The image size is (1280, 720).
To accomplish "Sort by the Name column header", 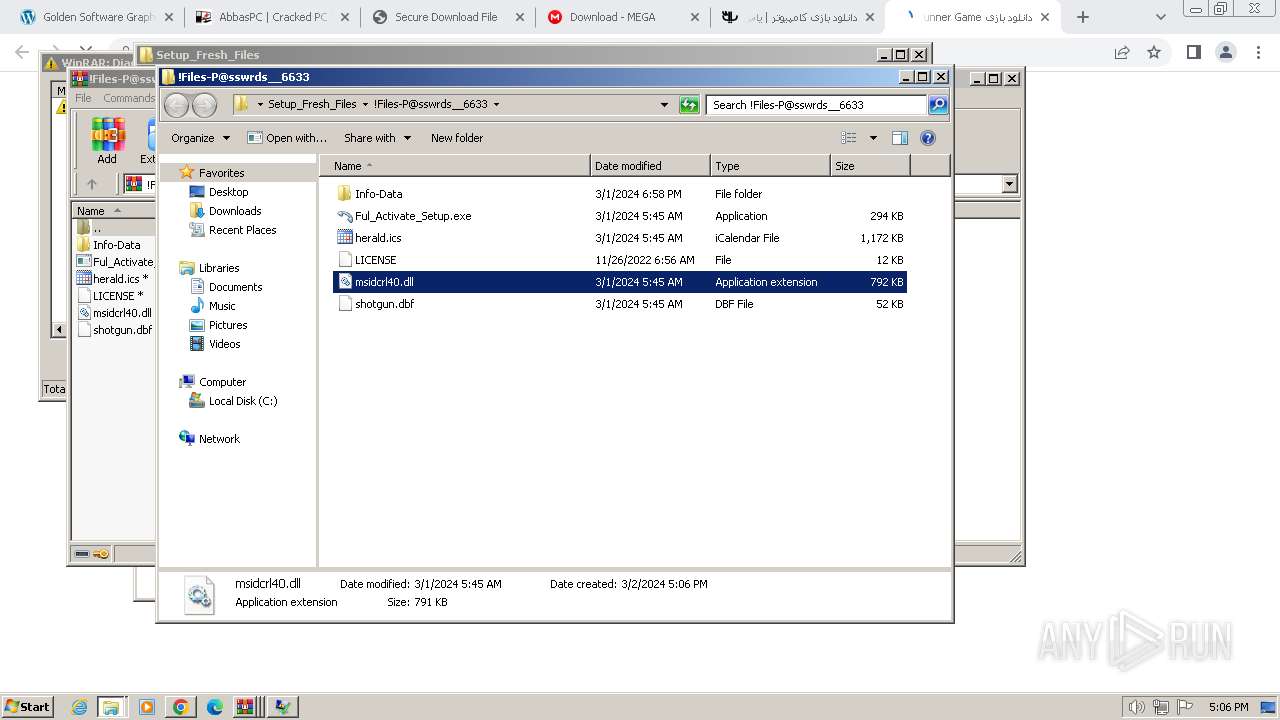I will 456,166.
